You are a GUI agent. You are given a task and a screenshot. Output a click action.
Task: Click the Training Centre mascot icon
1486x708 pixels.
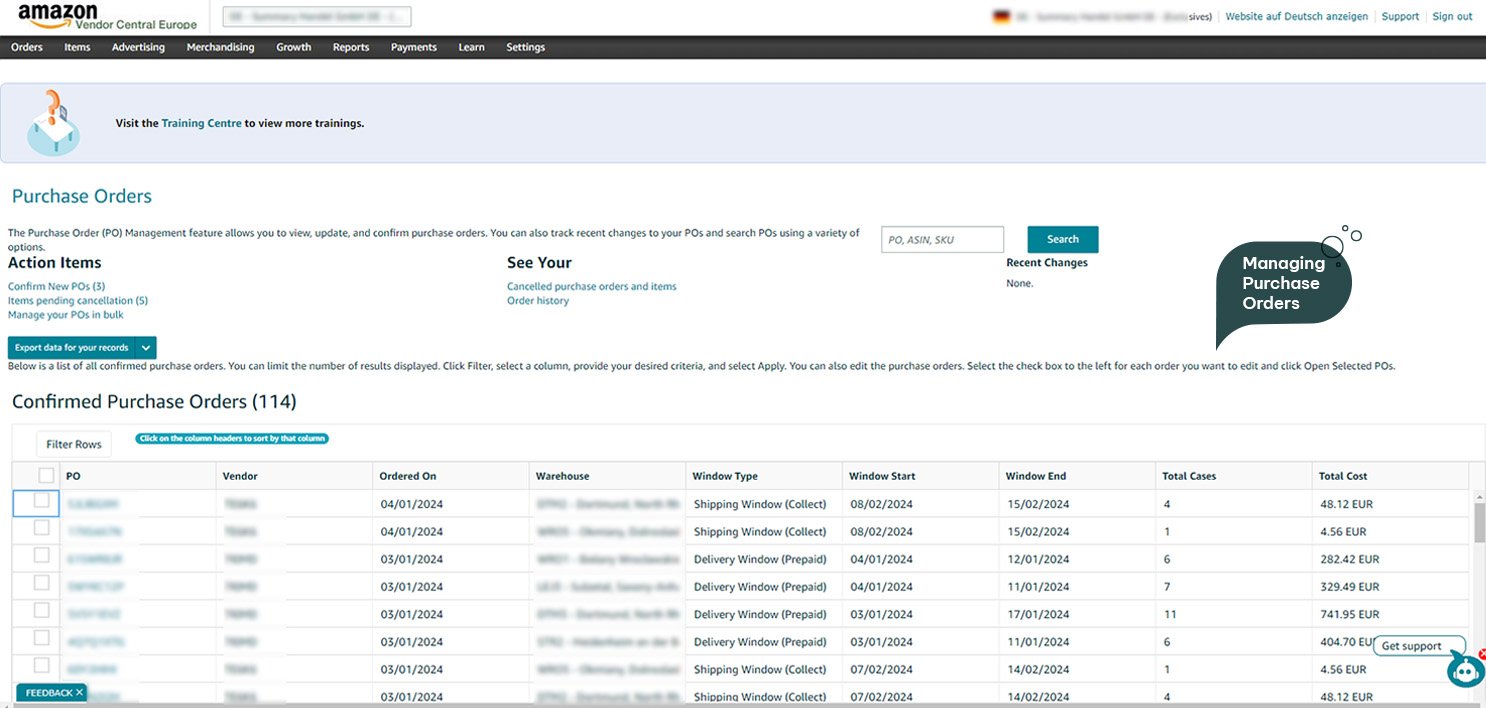[53, 123]
